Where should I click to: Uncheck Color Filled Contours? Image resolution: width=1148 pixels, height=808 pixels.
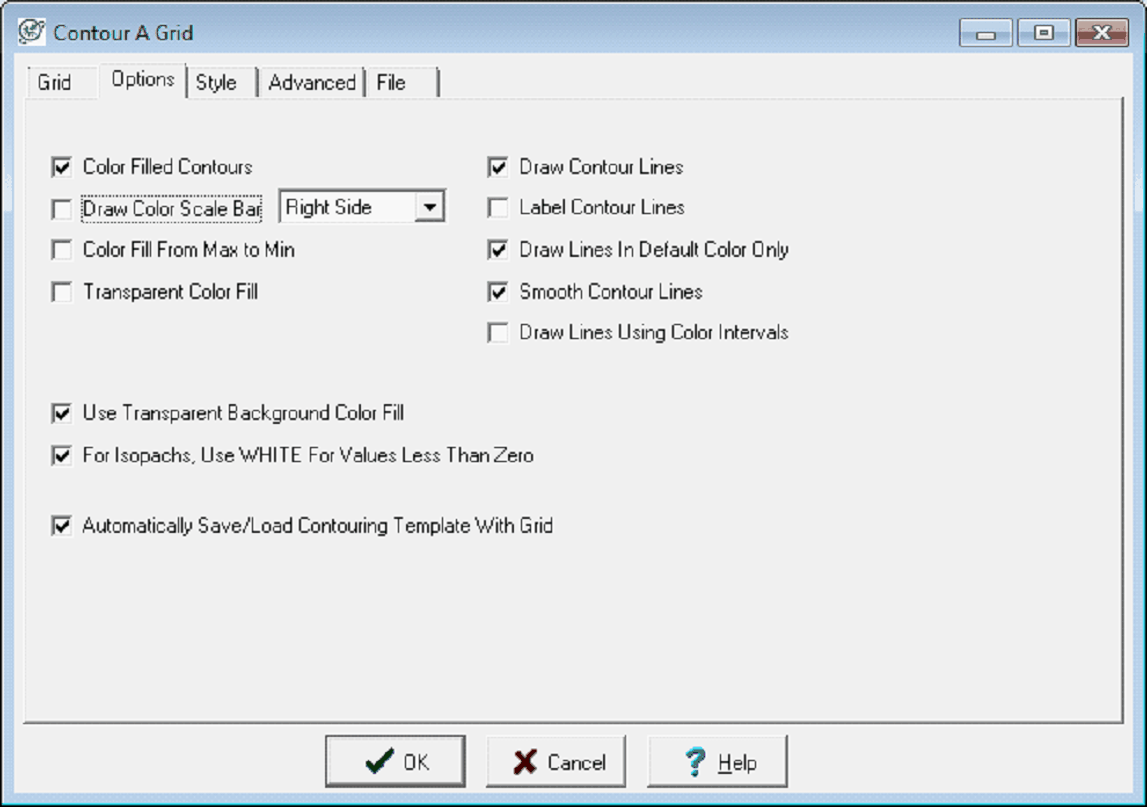(x=62, y=167)
